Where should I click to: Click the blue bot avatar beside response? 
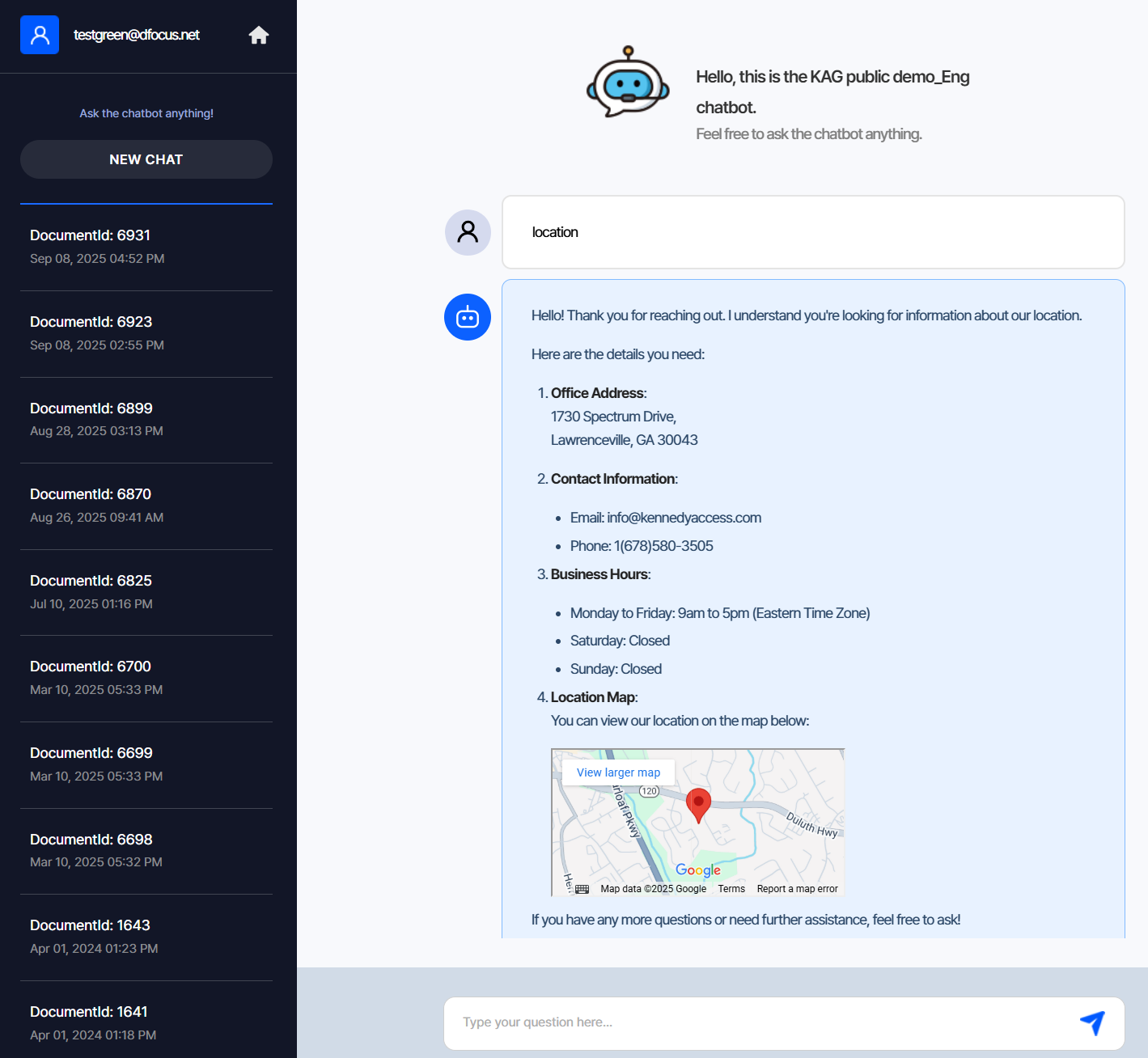468,317
